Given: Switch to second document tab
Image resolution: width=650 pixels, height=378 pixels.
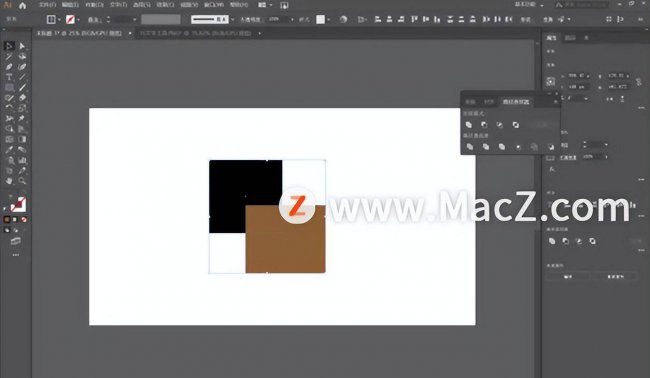Looking at the screenshot, I should (x=195, y=33).
